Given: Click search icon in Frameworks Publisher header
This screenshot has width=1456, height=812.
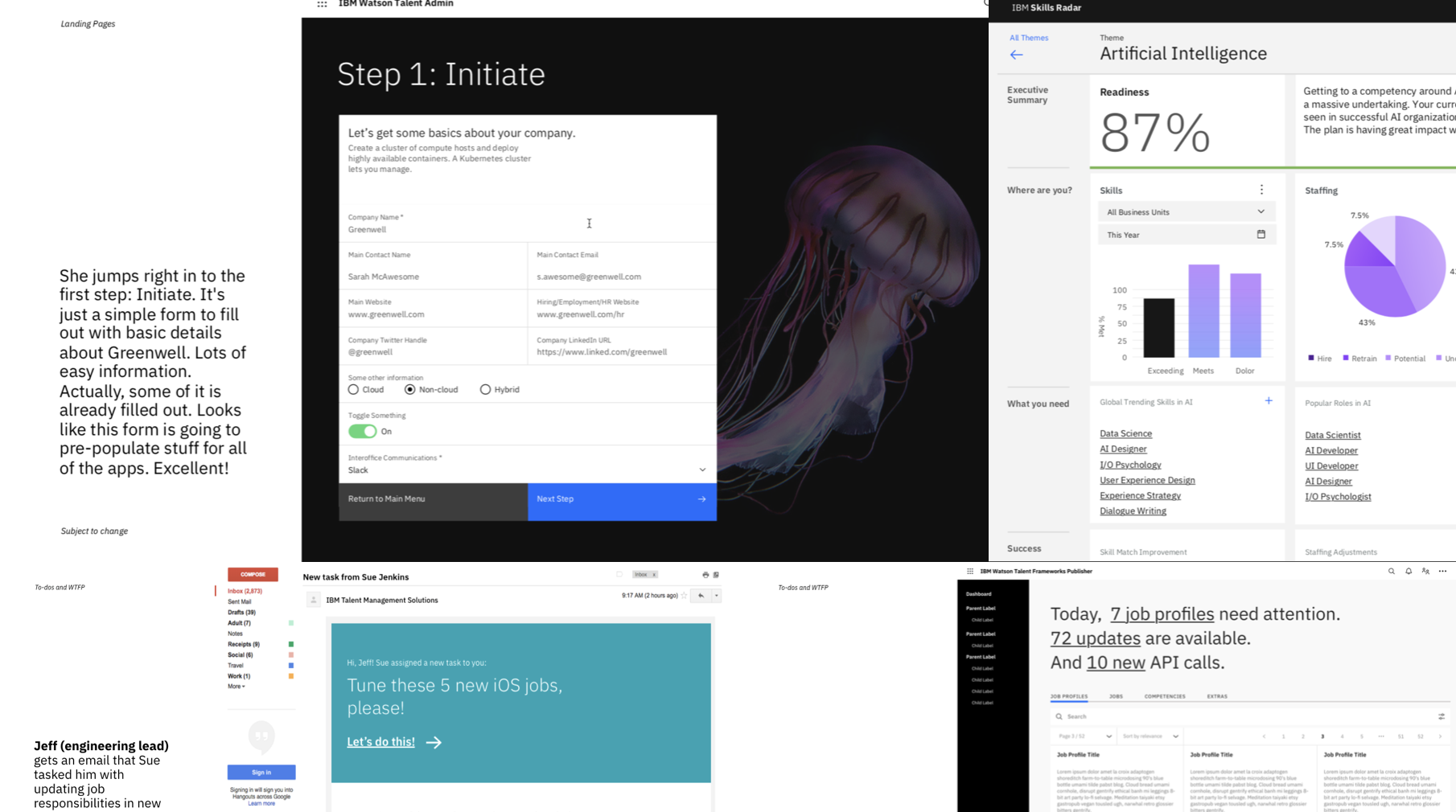Looking at the screenshot, I should [1392, 572].
